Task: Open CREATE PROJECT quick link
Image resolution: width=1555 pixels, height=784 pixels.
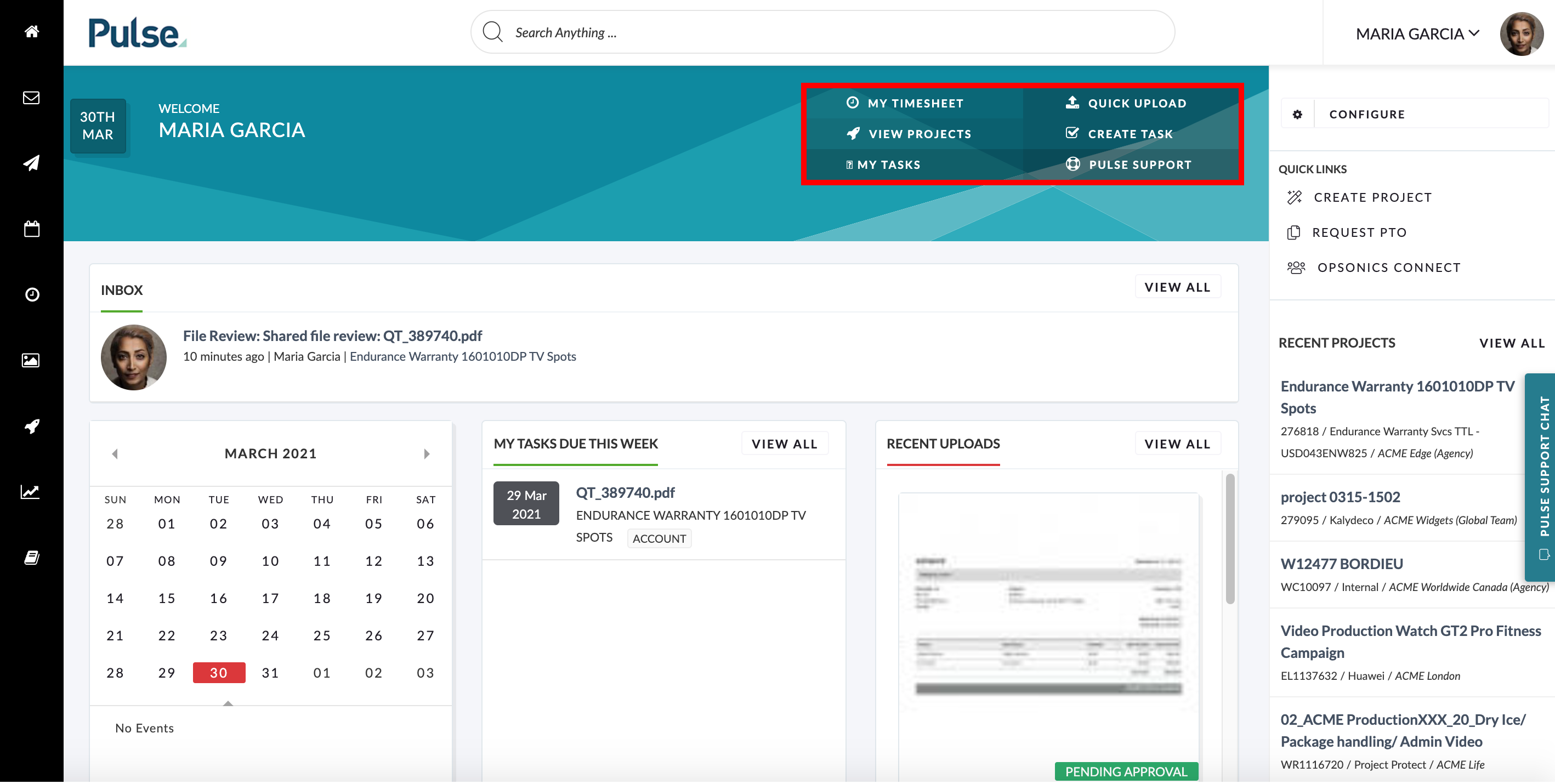Action: click(x=1372, y=197)
